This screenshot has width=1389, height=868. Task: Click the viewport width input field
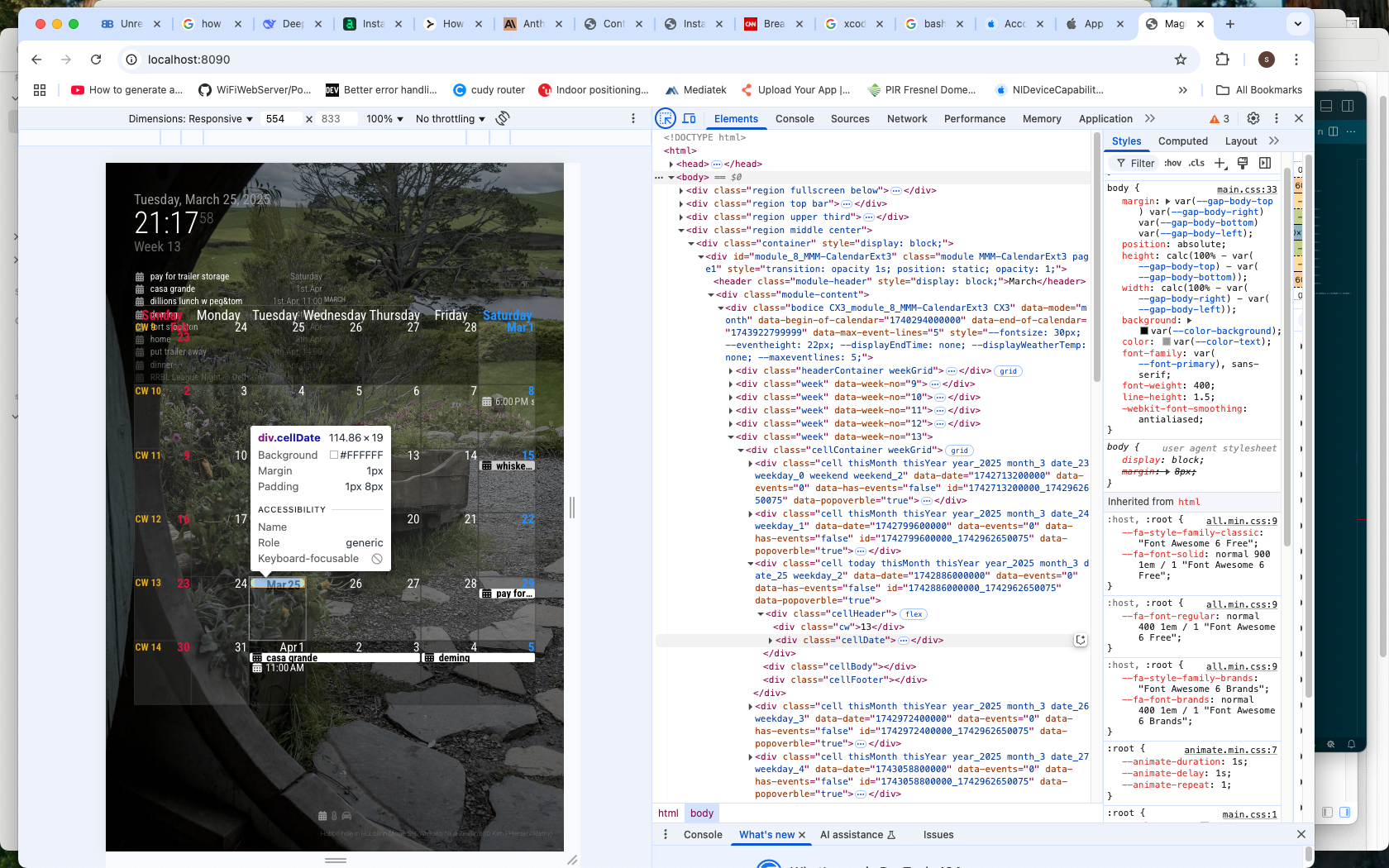(281, 119)
